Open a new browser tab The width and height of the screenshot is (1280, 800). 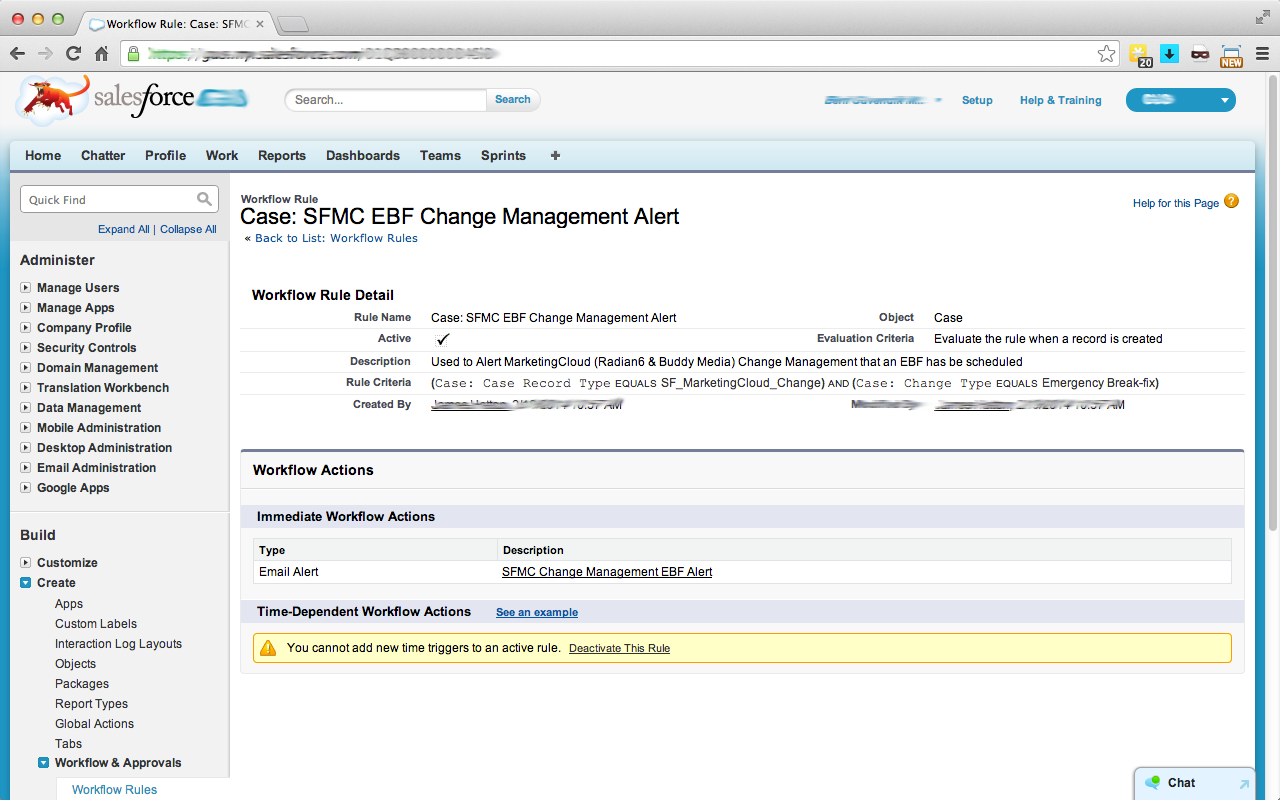(x=293, y=23)
